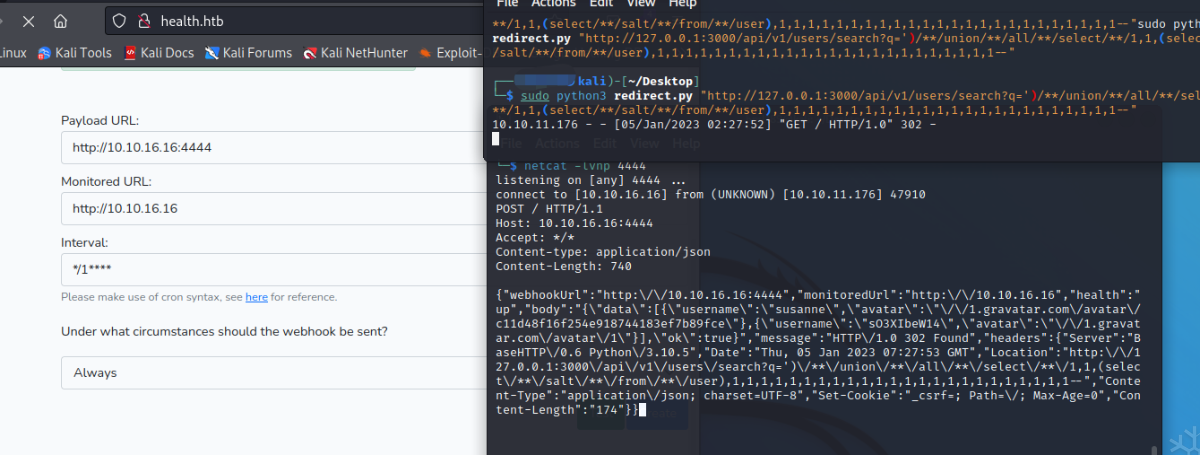Click 'Content-type: application/json' line

coord(601,252)
